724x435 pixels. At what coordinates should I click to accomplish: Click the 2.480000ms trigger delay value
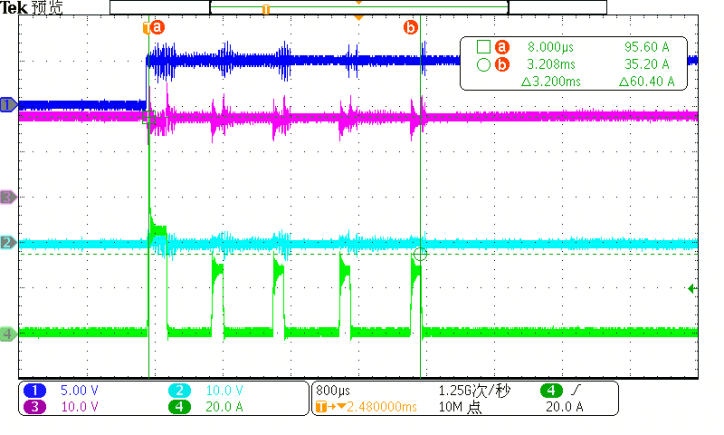[x=381, y=407]
